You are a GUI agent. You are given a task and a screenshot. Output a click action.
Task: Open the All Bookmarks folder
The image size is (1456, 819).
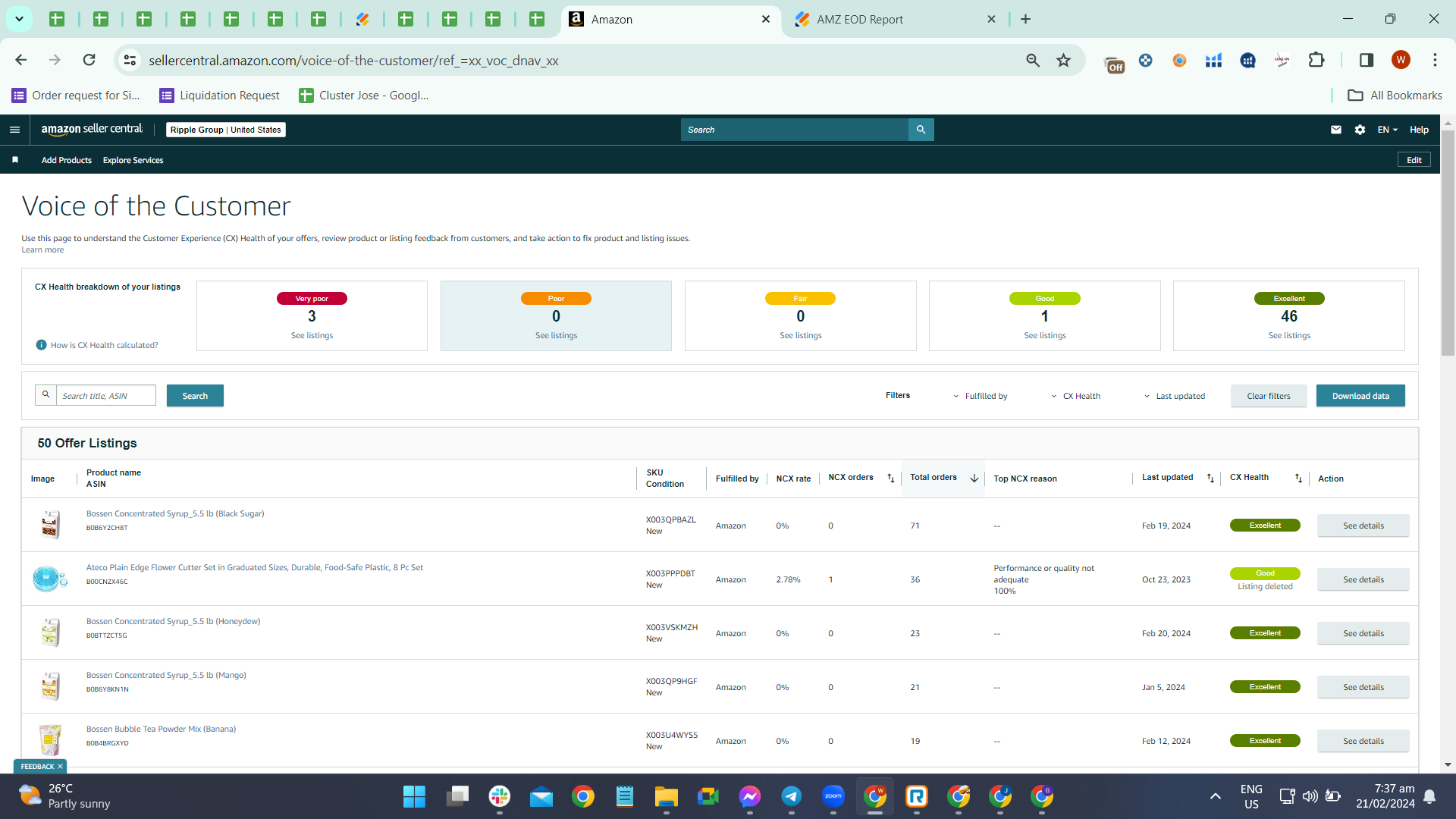(x=1395, y=96)
